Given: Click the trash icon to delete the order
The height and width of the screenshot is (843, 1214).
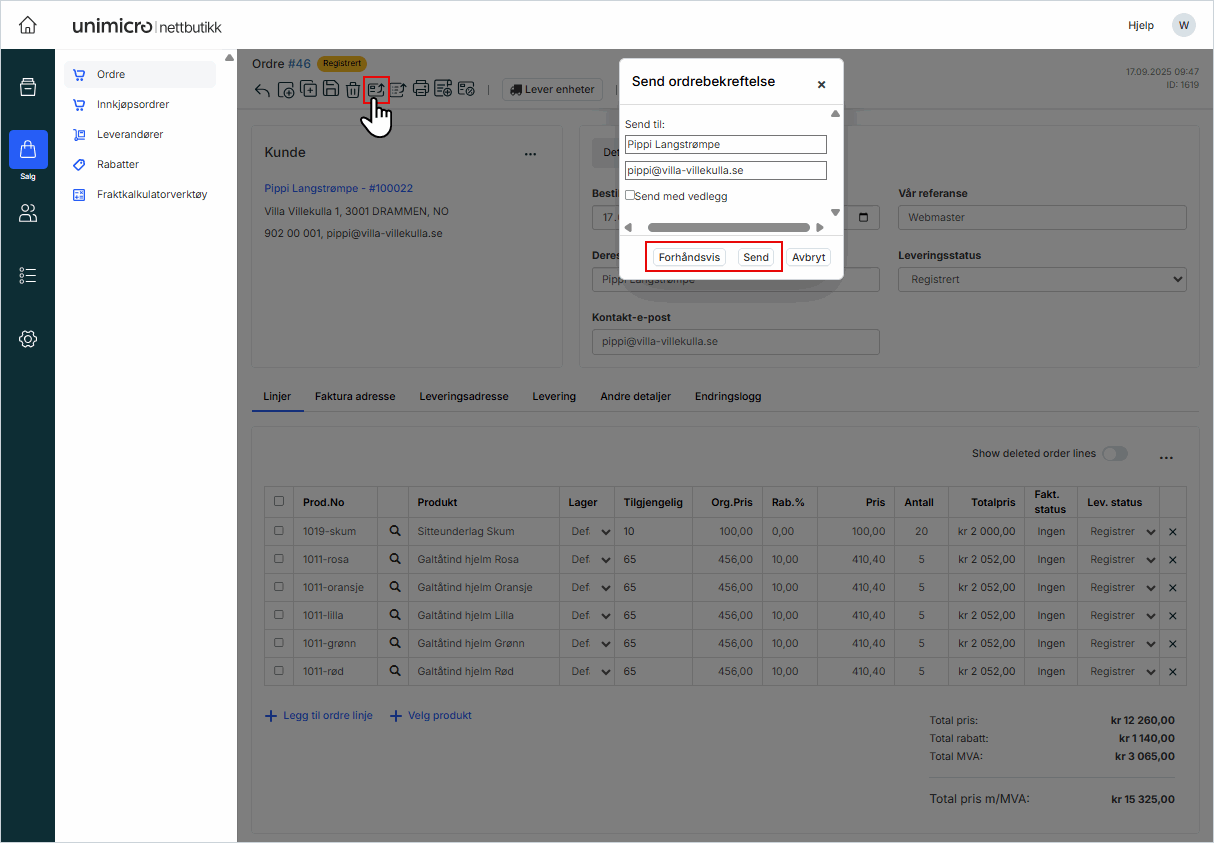Looking at the screenshot, I should [x=353, y=90].
